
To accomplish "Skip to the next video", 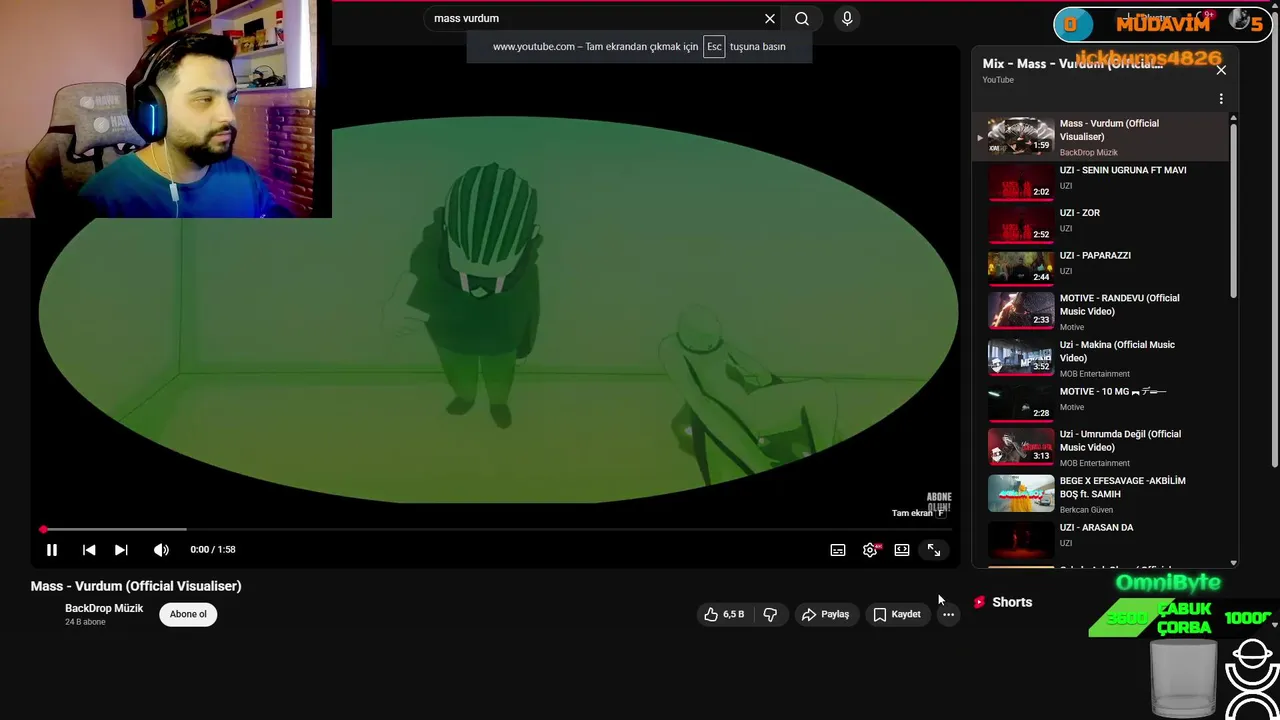I will 121,549.
